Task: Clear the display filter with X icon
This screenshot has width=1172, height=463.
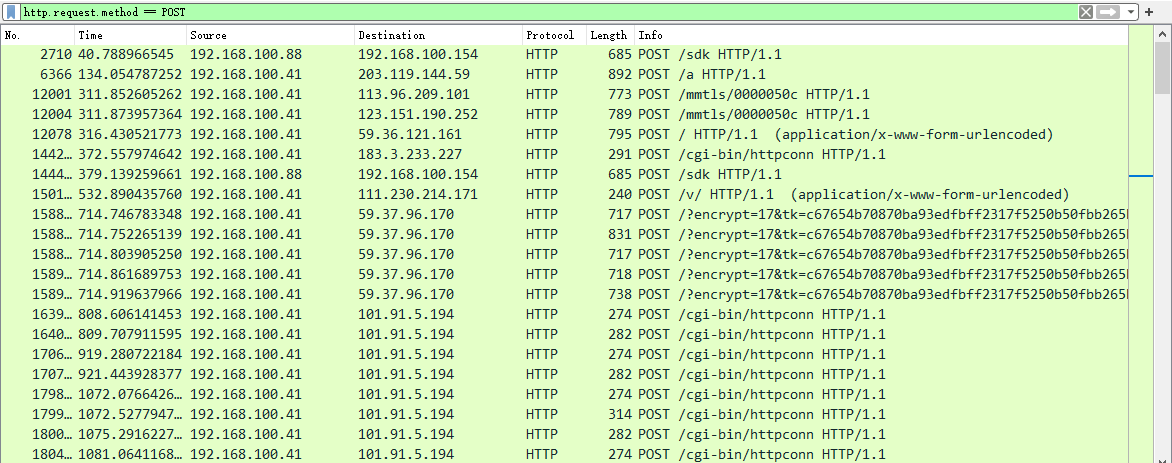Action: point(1085,12)
